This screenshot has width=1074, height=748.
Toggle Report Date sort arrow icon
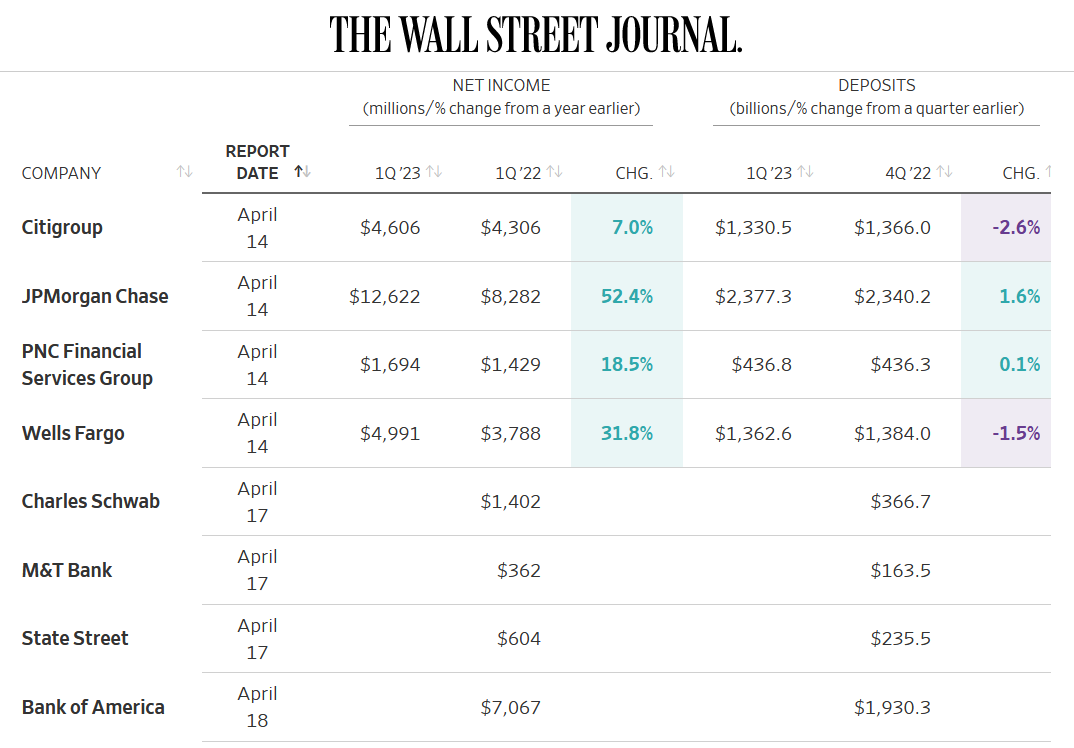(303, 171)
